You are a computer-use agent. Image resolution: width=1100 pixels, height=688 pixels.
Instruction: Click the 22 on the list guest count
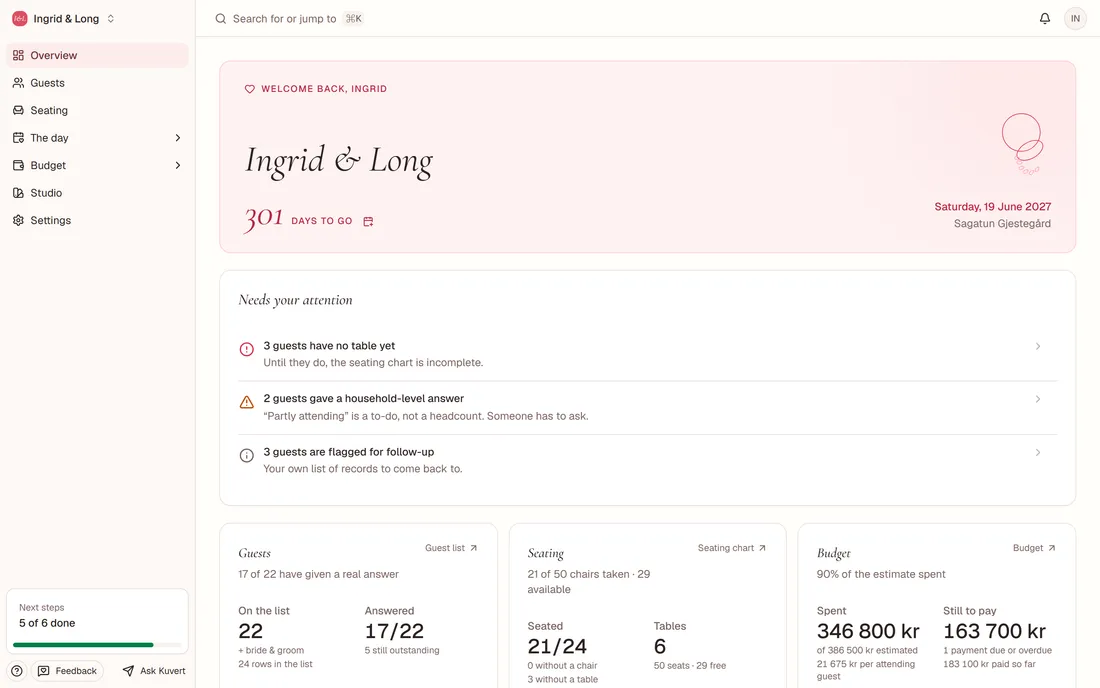tap(250, 631)
